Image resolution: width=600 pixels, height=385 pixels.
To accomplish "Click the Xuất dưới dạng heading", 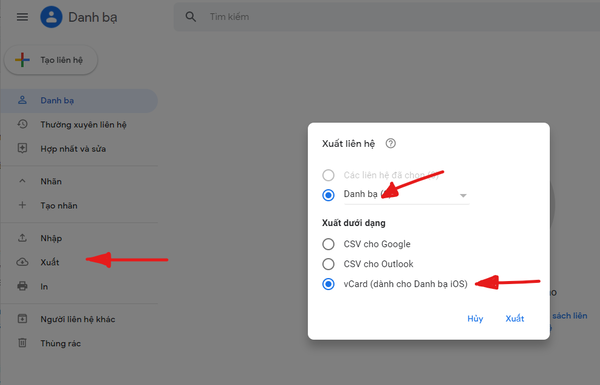I will point(354,223).
